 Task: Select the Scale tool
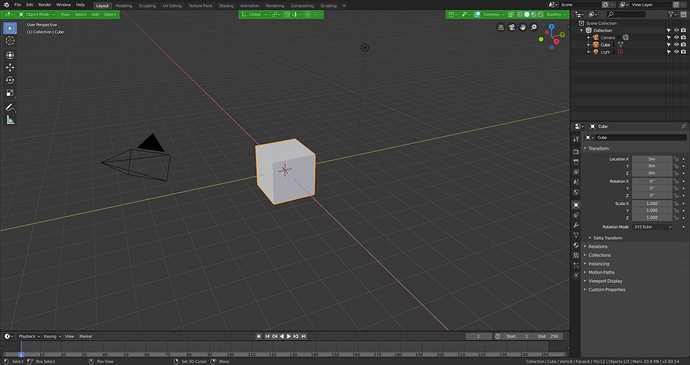[x=10, y=93]
